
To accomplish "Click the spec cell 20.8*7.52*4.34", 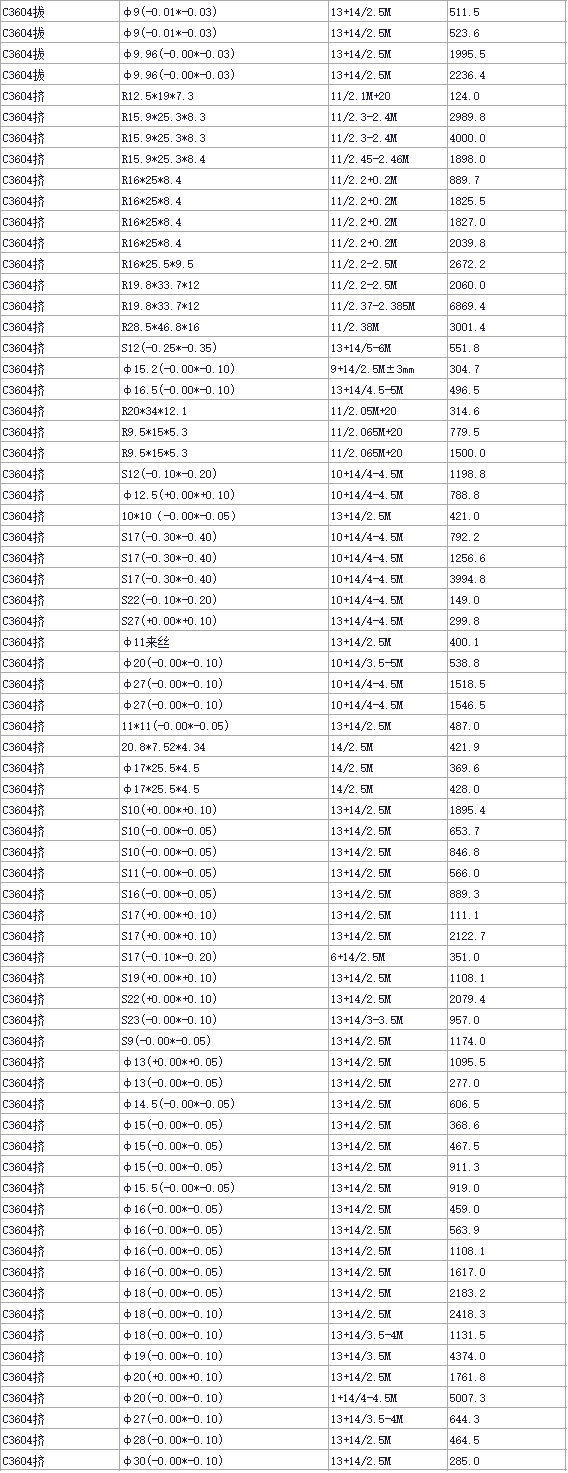I will pyautogui.click(x=222, y=747).
